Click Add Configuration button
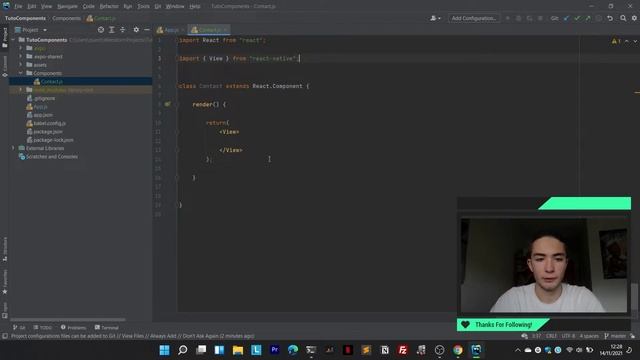 click(473, 18)
